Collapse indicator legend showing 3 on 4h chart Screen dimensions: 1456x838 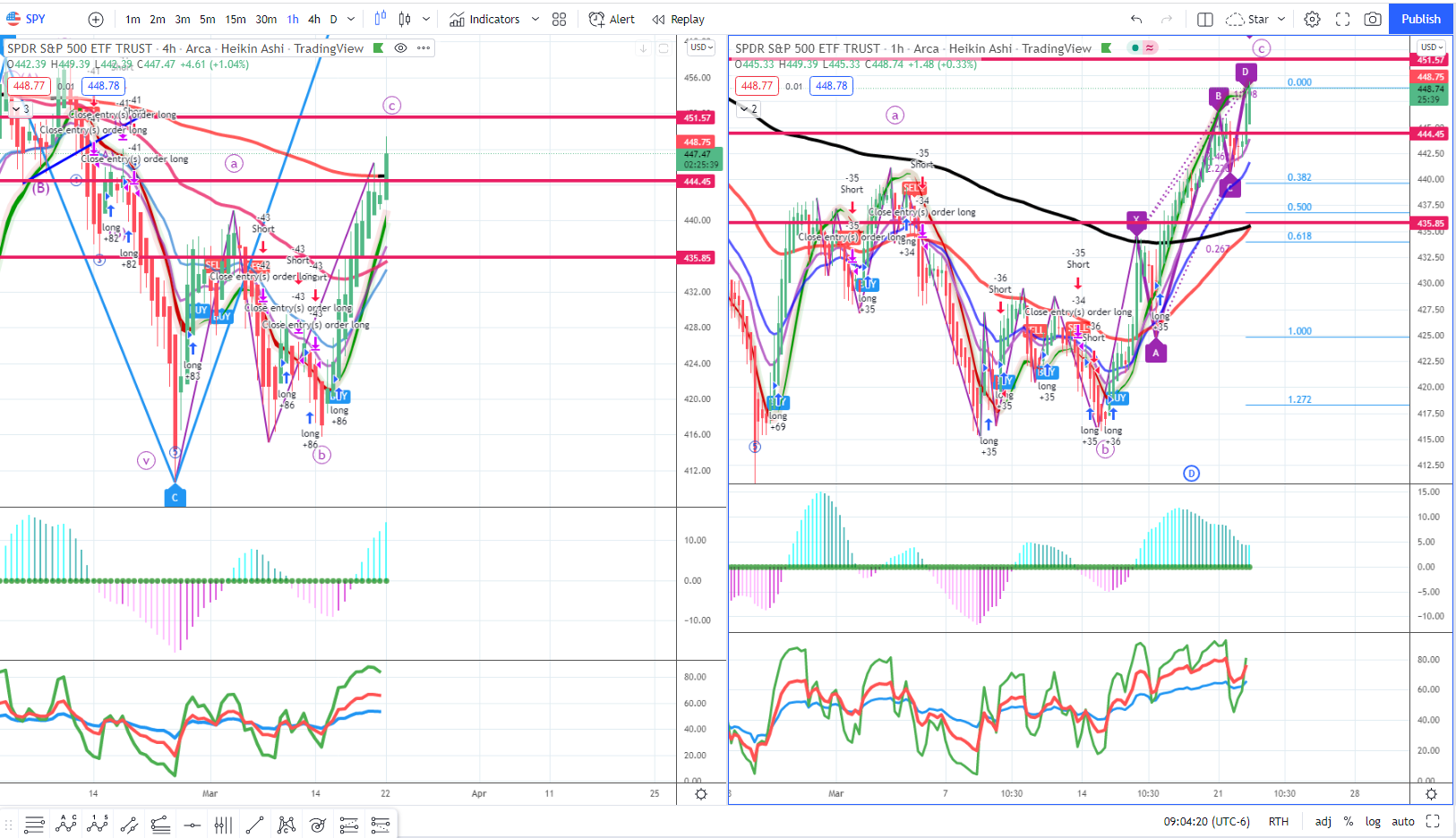click(x=20, y=109)
